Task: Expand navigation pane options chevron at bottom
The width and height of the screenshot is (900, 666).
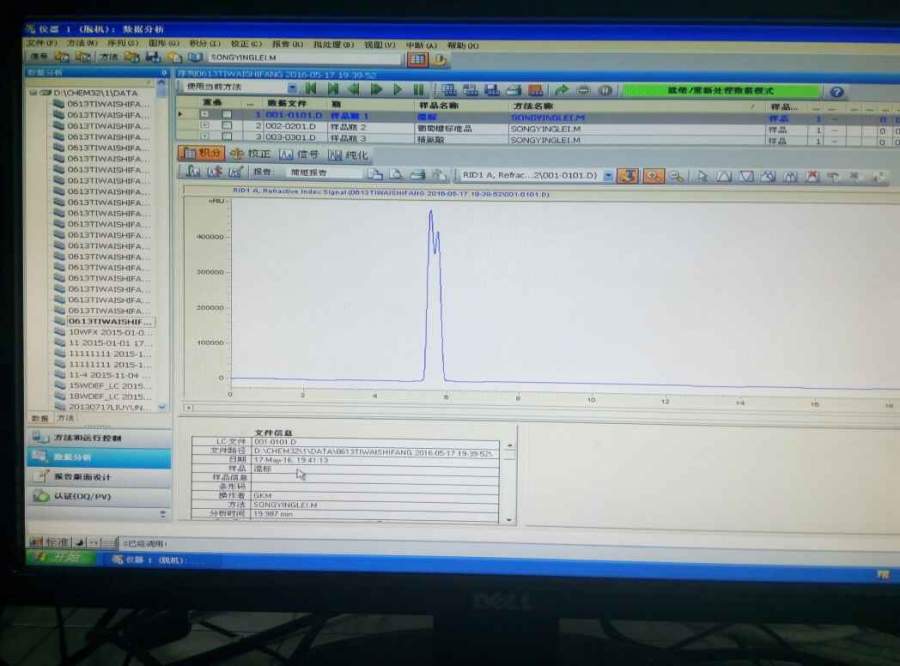Action: (x=163, y=514)
